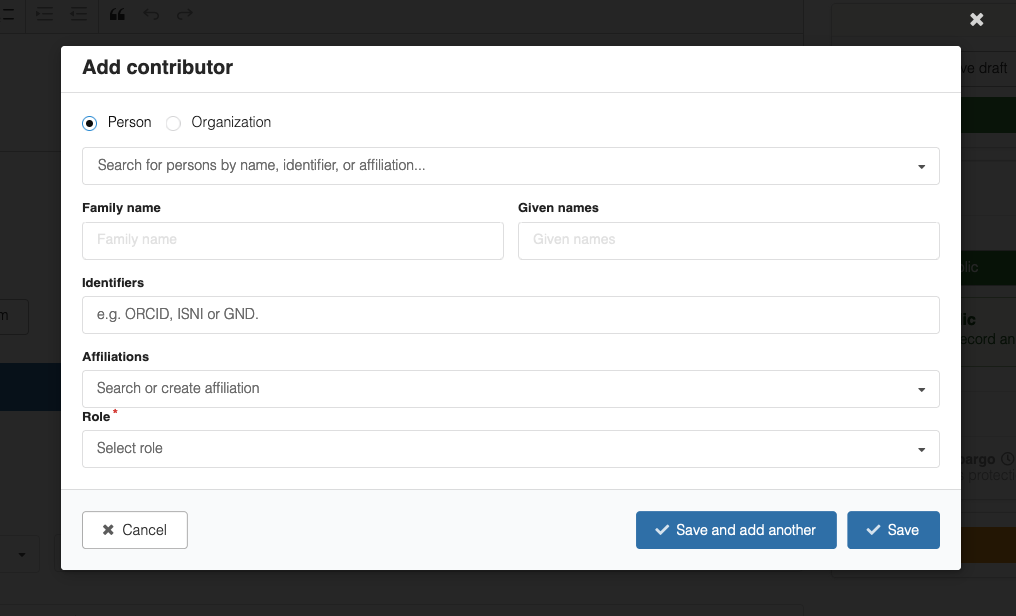Click the X icon on Cancel button
The width and height of the screenshot is (1016, 616).
tap(108, 530)
